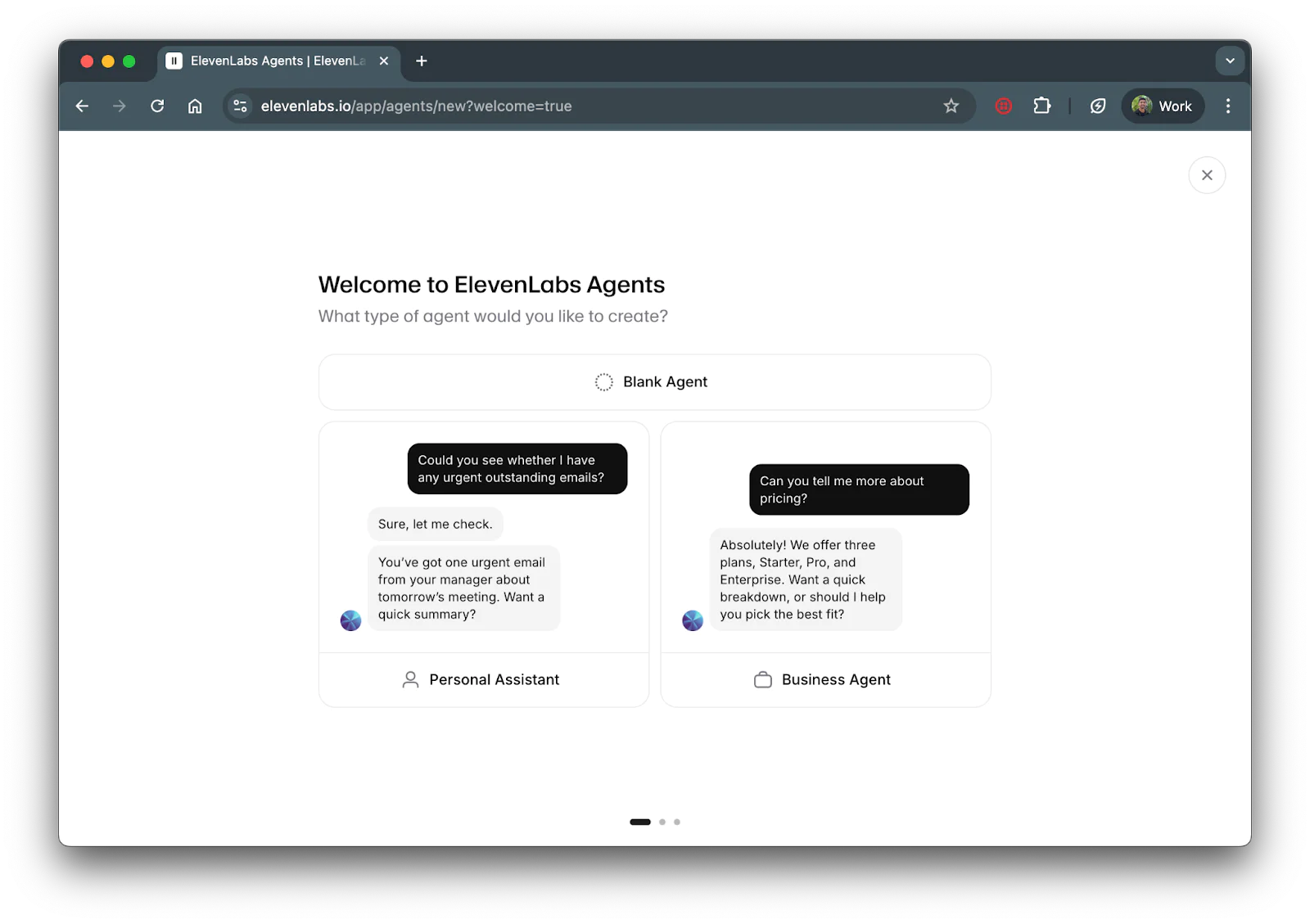Viewport: 1310px width, 924px height.
Task: Bookmark this page with the star icon
Action: pos(951,106)
